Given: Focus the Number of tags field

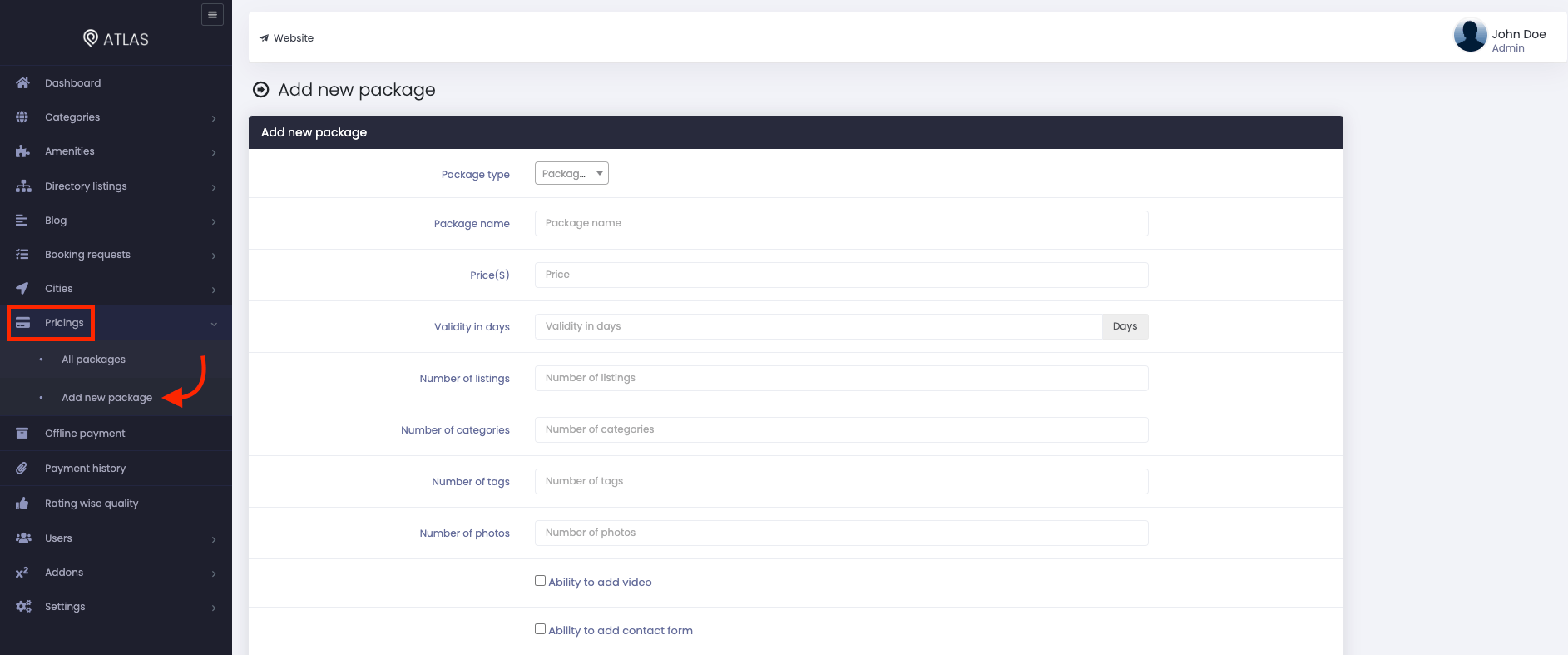Looking at the screenshot, I should pos(841,481).
